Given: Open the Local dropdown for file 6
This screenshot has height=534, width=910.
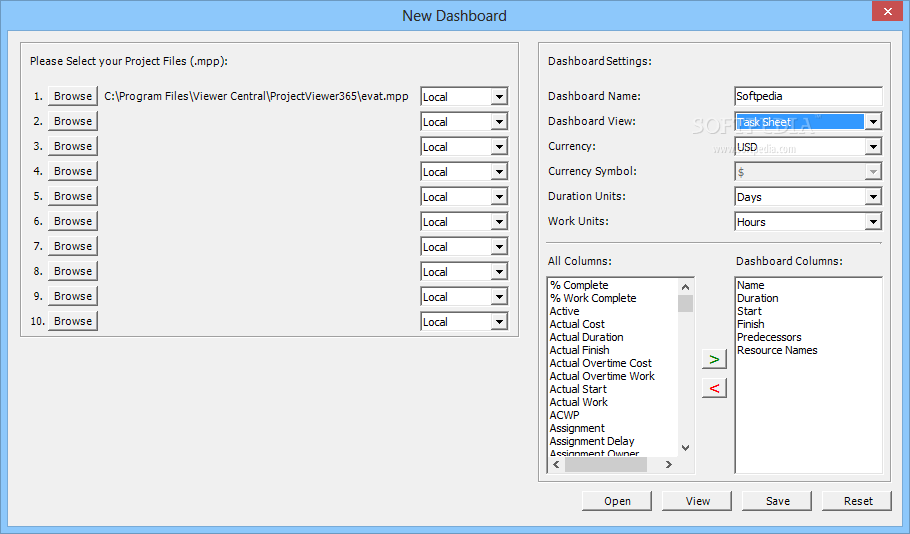Looking at the screenshot, I should pyautogui.click(x=499, y=221).
